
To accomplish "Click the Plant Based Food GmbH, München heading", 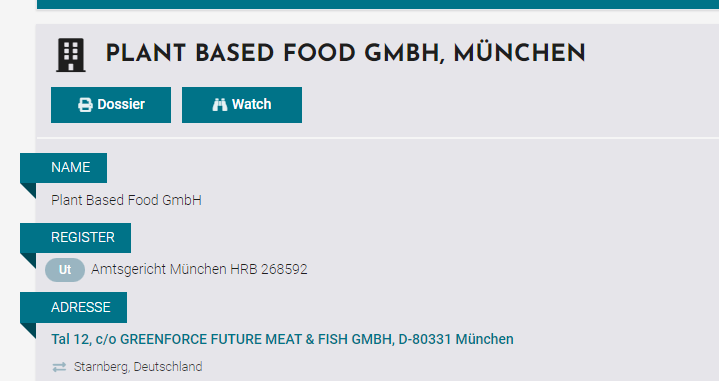I will click(x=345, y=54).
